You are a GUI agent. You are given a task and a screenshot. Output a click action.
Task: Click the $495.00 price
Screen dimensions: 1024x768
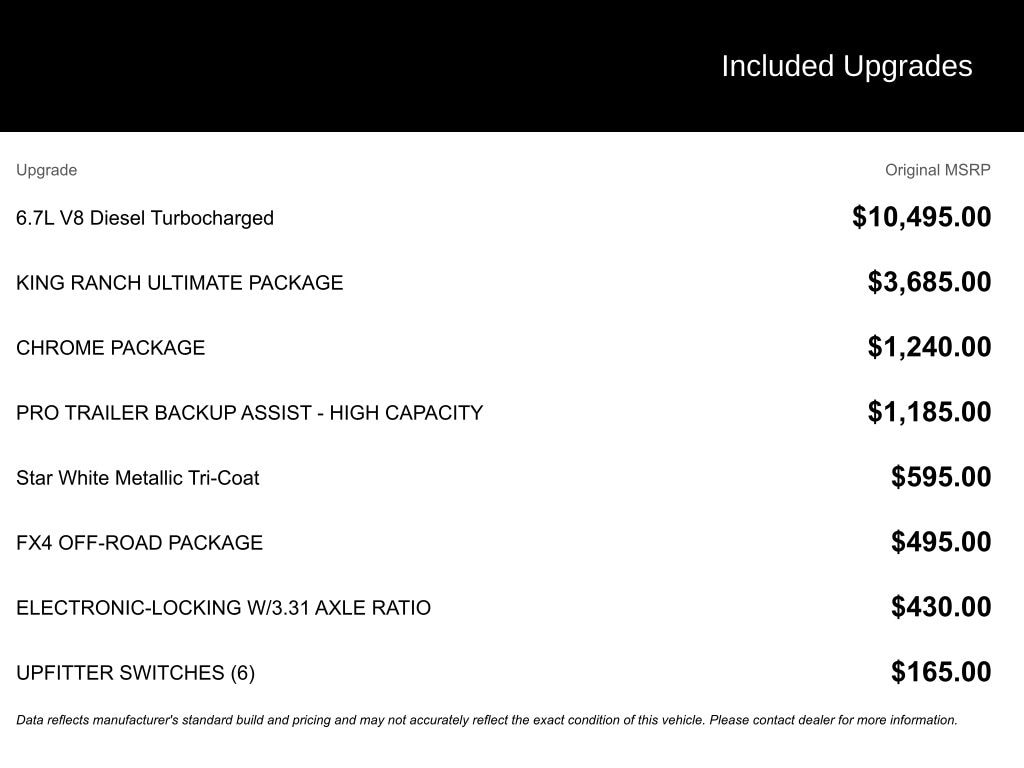[941, 542]
